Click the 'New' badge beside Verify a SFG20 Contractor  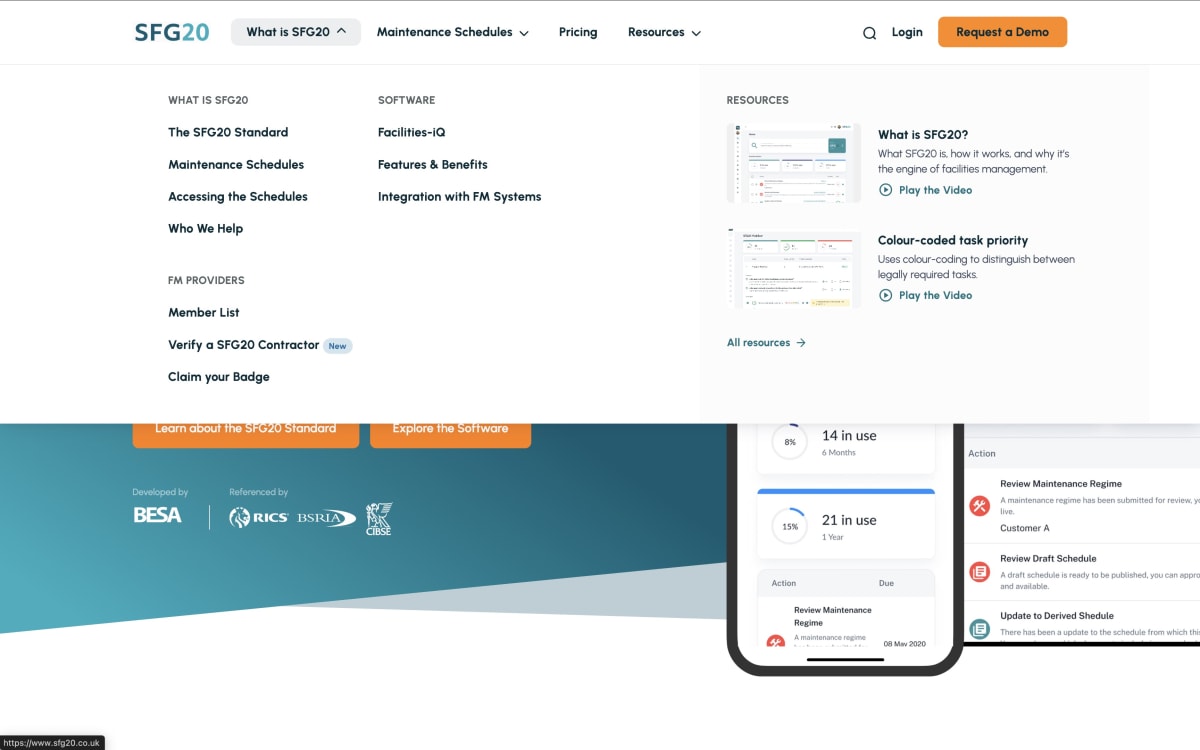[x=337, y=345]
